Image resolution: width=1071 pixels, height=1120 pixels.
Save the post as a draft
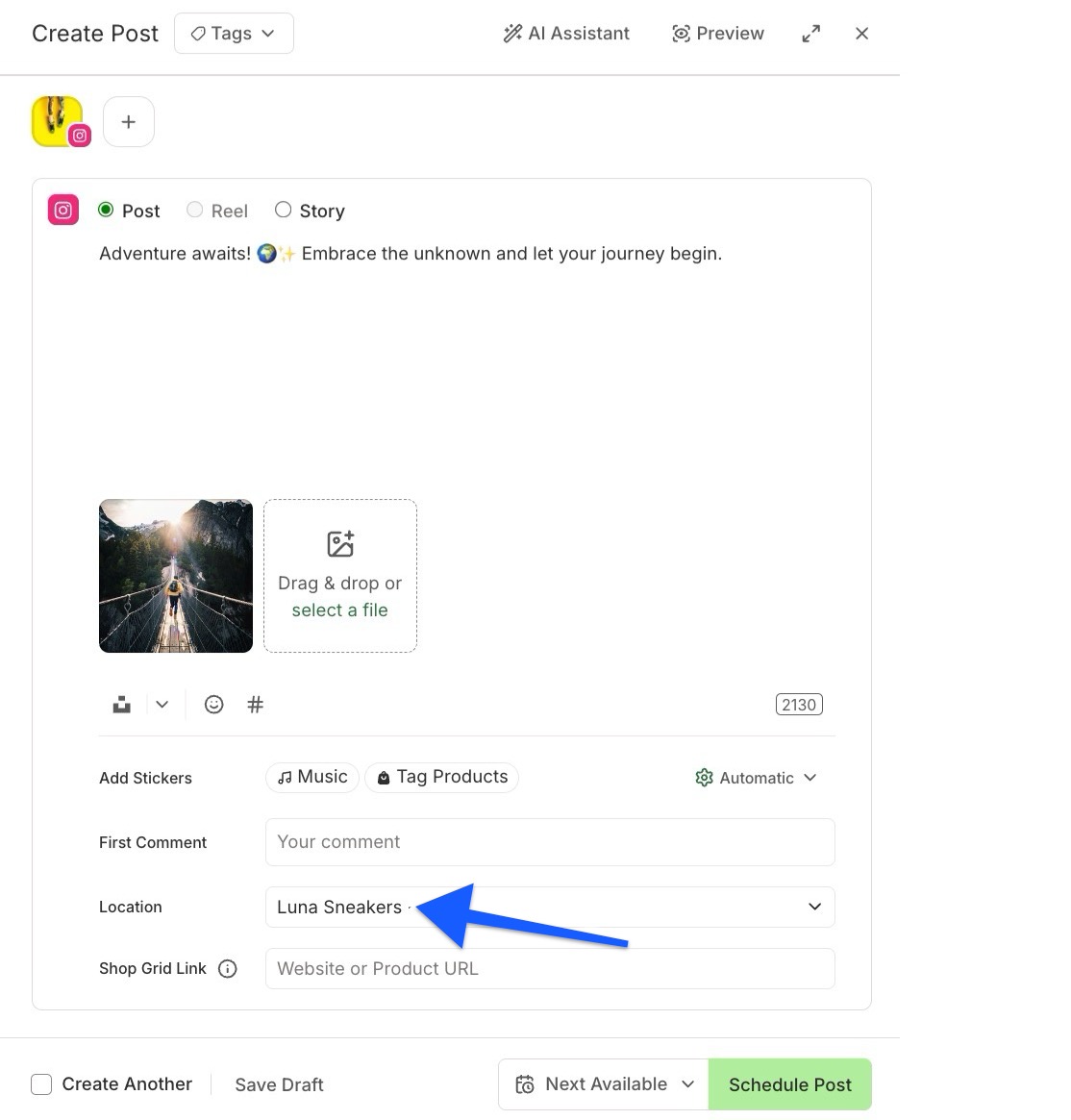click(x=279, y=1083)
